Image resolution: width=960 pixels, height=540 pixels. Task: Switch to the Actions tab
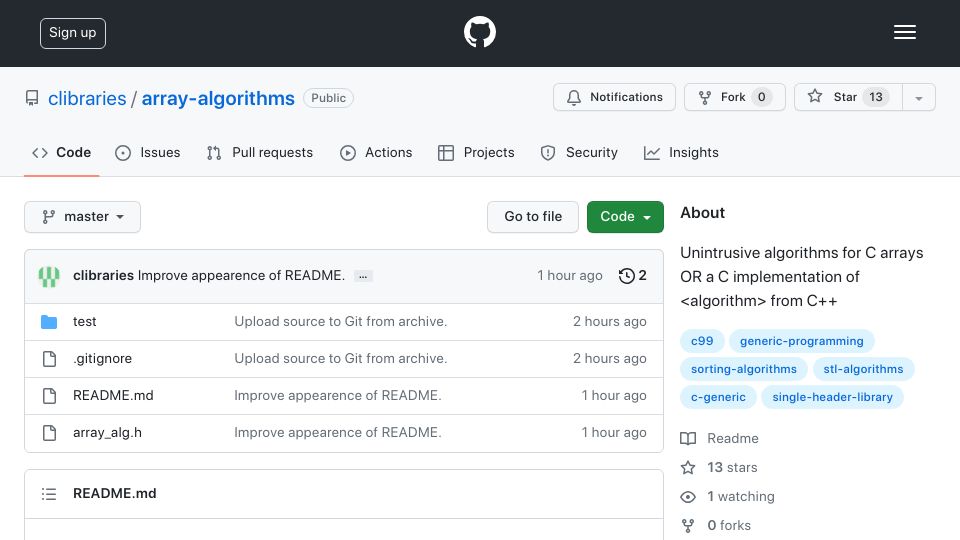click(376, 152)
